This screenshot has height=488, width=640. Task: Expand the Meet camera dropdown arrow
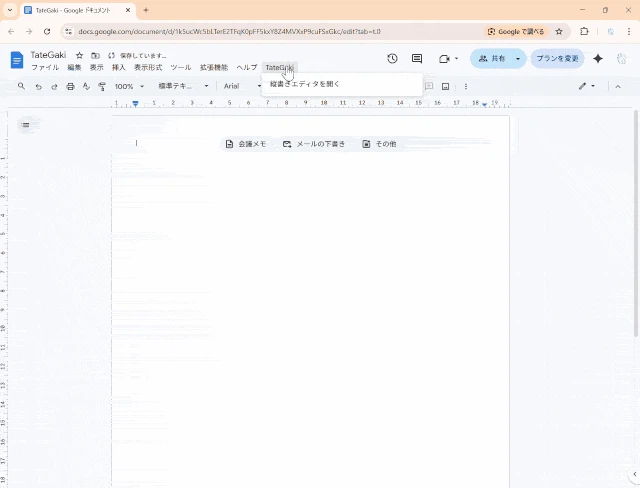456,59
